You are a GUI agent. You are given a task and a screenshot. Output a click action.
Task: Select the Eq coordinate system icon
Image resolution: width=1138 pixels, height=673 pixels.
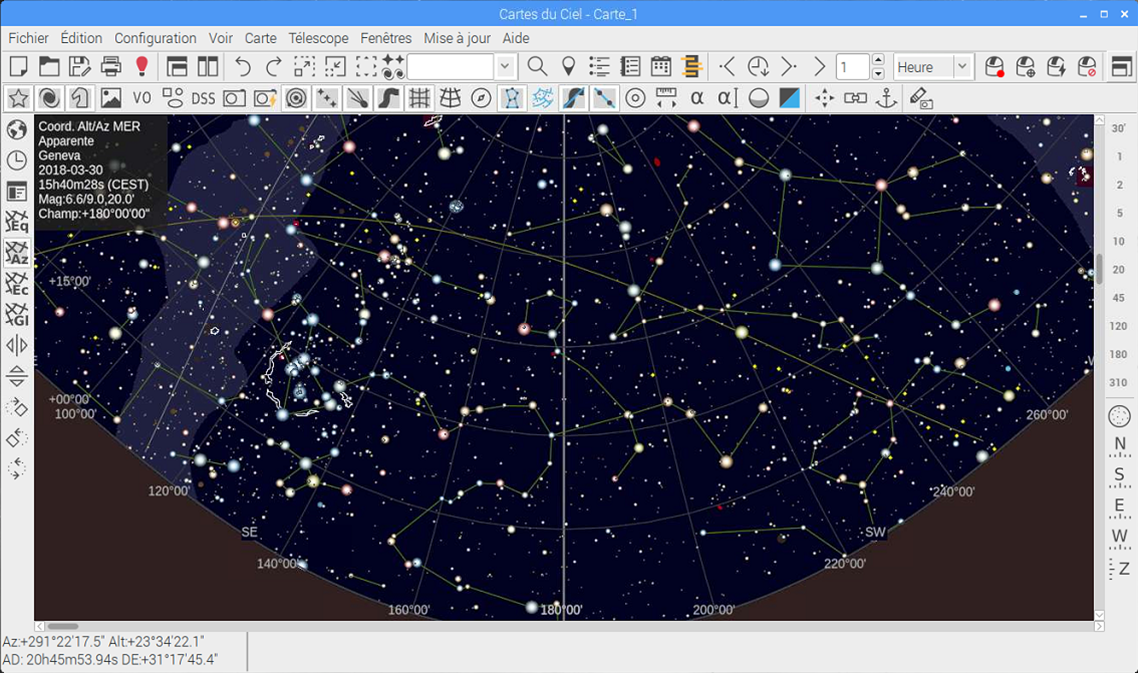[x=17, y=222]
